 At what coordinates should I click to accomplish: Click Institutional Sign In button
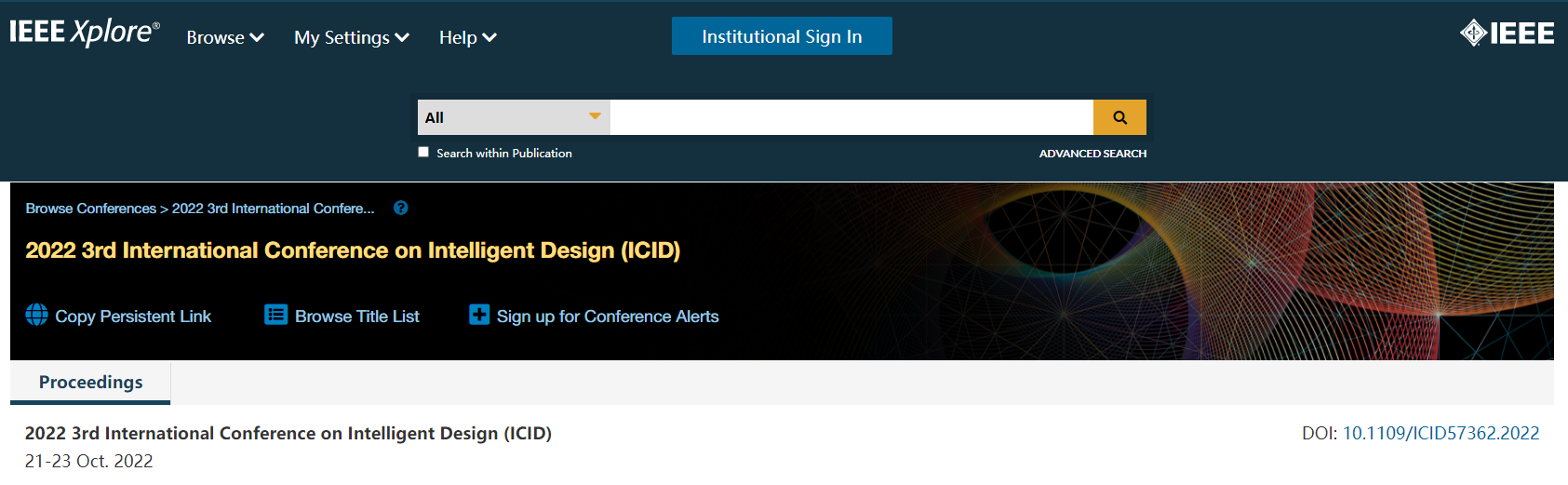pos(782,36)
